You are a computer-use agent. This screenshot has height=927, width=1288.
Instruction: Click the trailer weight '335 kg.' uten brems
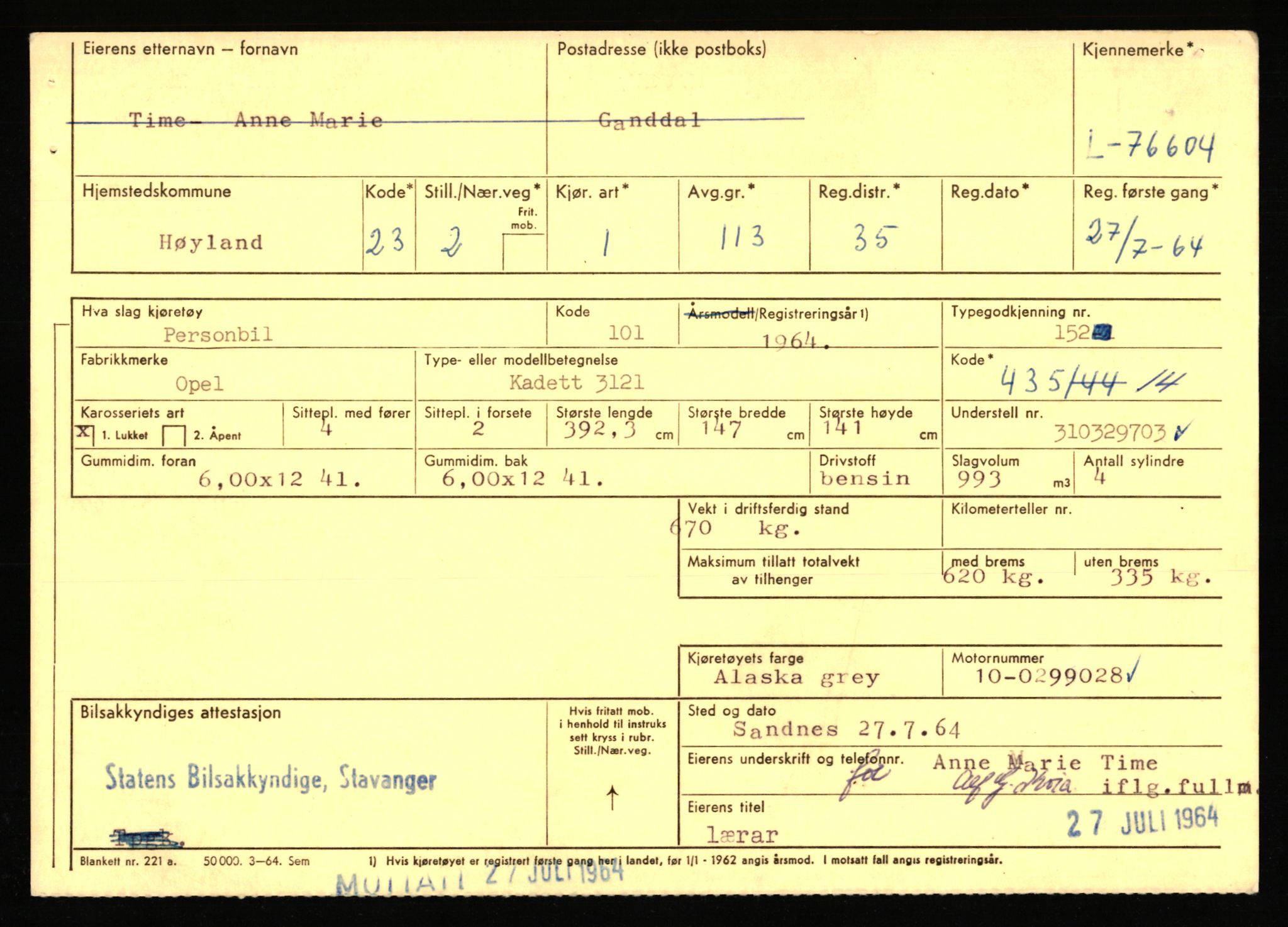point(1160,577)
